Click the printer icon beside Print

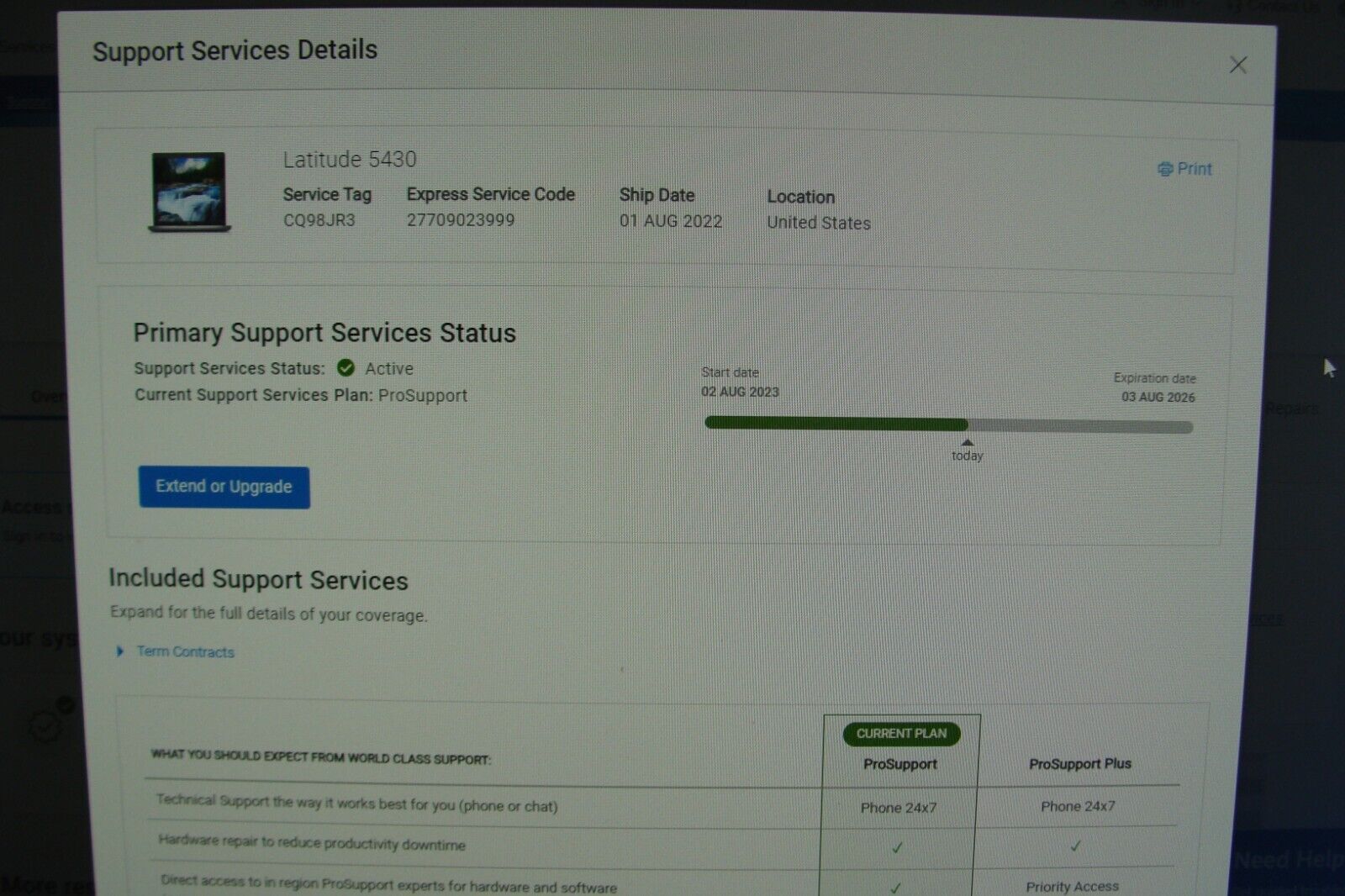point(1165,169)
